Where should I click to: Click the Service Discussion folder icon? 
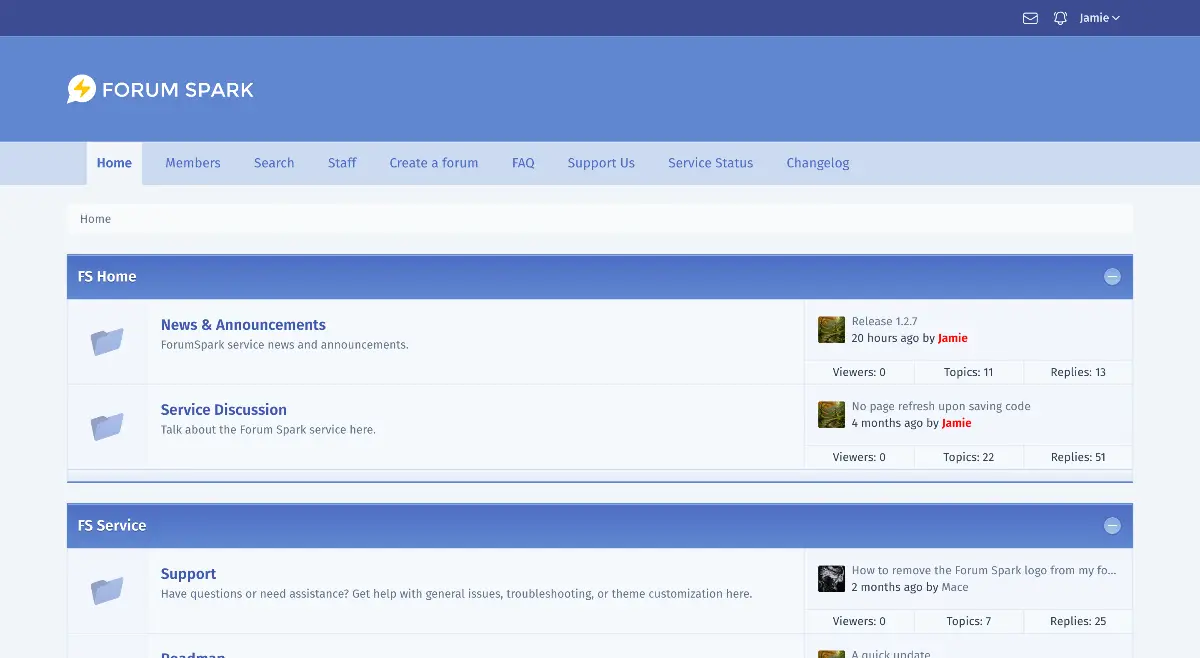point(107,427)
